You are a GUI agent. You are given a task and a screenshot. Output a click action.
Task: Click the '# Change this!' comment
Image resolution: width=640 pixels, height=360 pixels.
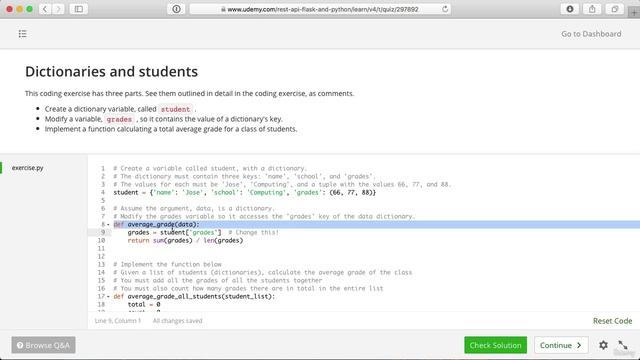(253, 233)
